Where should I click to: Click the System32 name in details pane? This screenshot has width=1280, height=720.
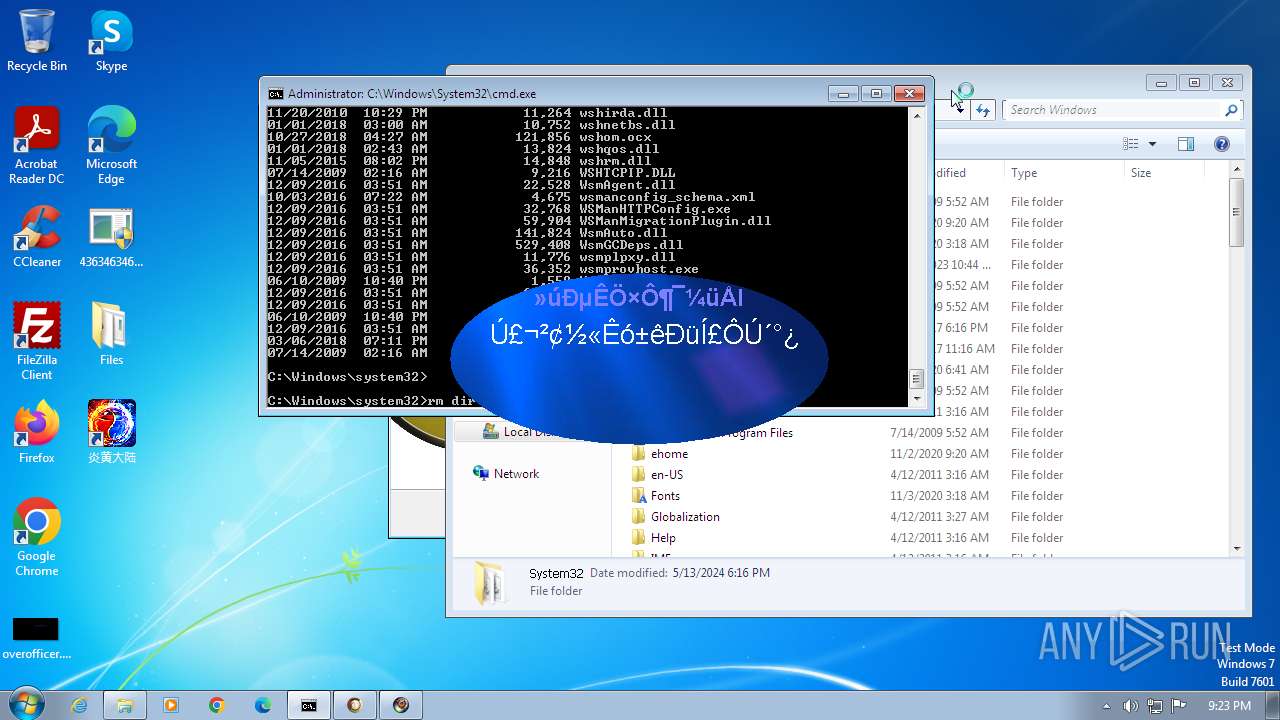556,573
